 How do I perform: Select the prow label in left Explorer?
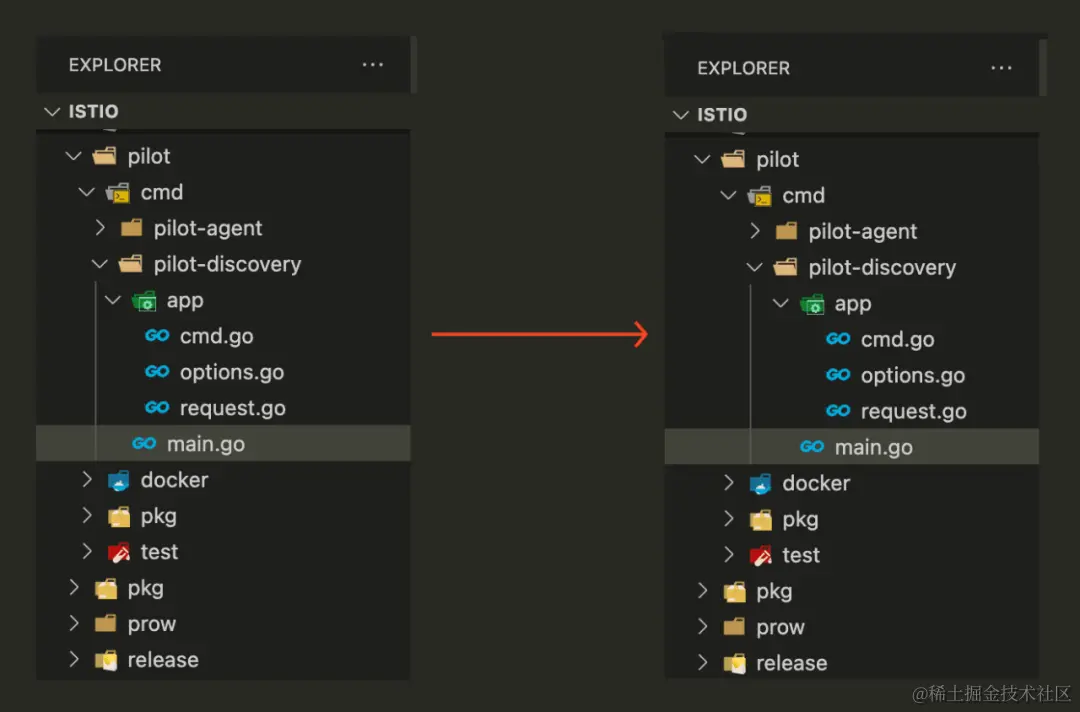(x=152, y=625)
